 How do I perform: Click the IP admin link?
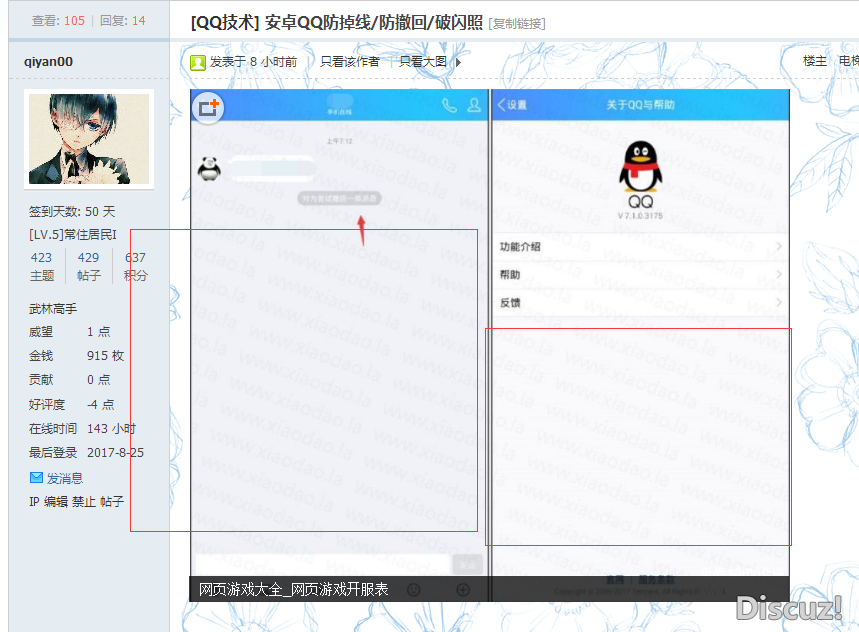tap(33, 502)
